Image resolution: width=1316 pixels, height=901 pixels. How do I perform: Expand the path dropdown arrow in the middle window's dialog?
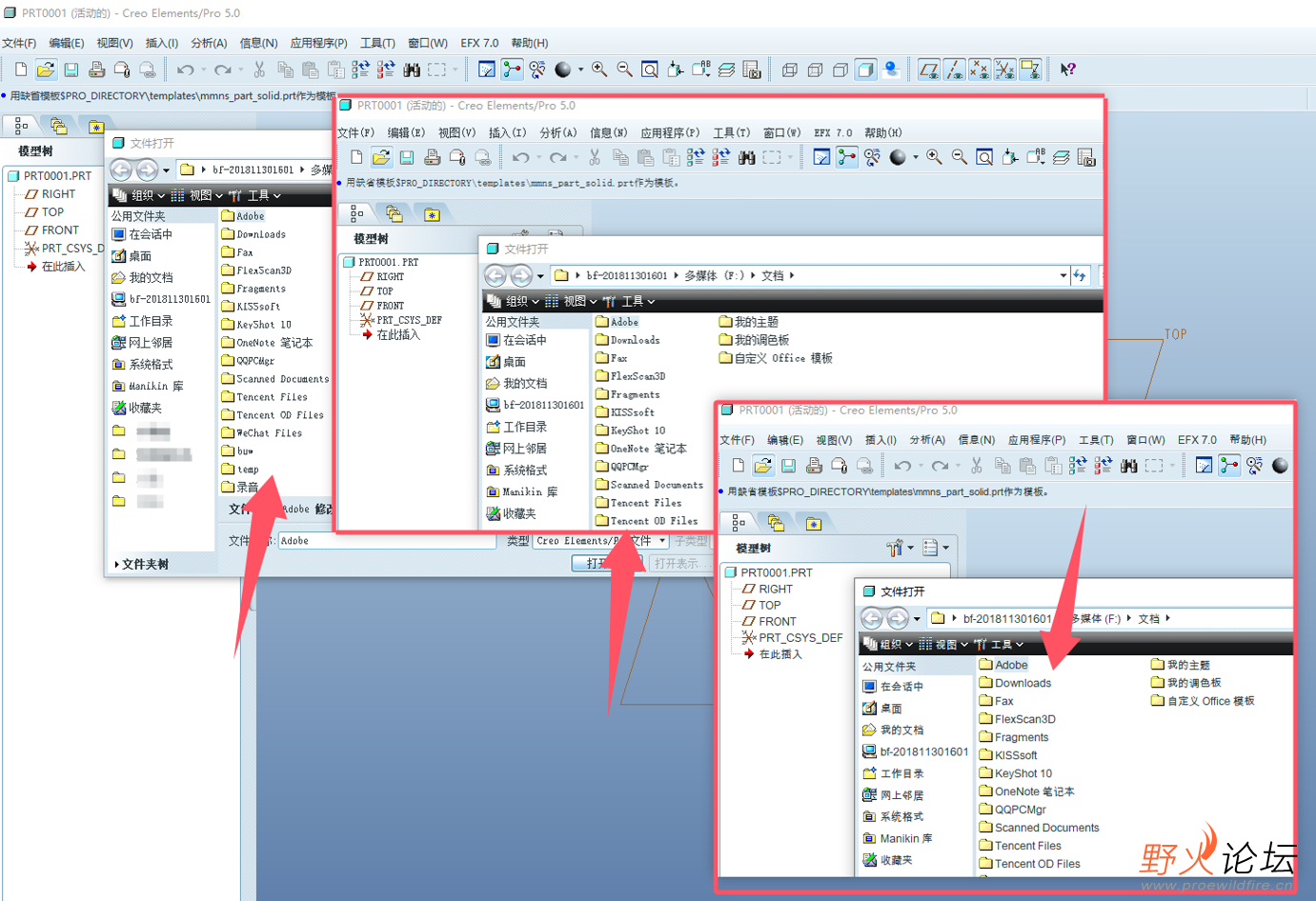(1063, 275)
